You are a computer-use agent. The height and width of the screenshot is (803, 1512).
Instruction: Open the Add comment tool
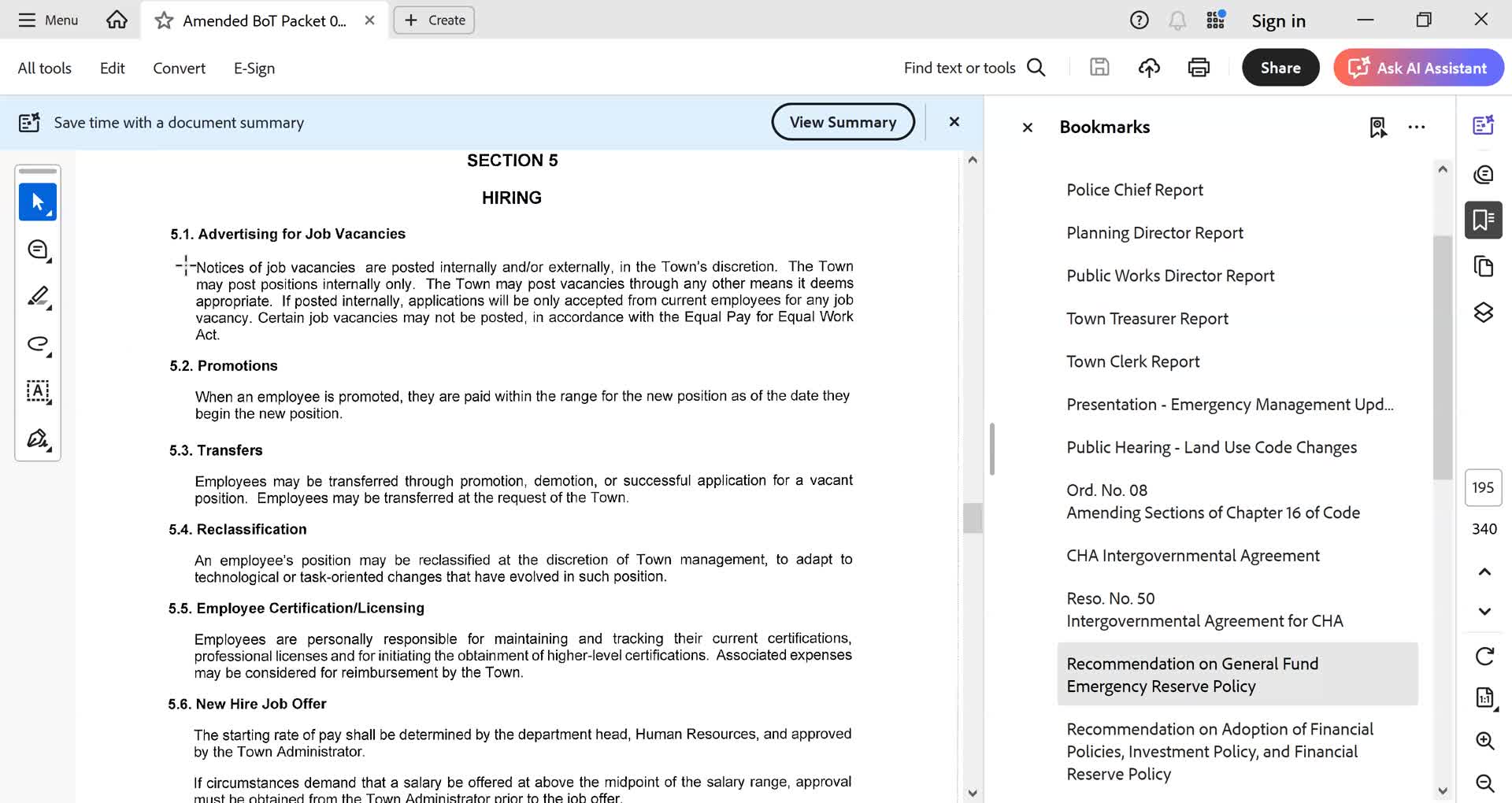(x=38, y=250)
